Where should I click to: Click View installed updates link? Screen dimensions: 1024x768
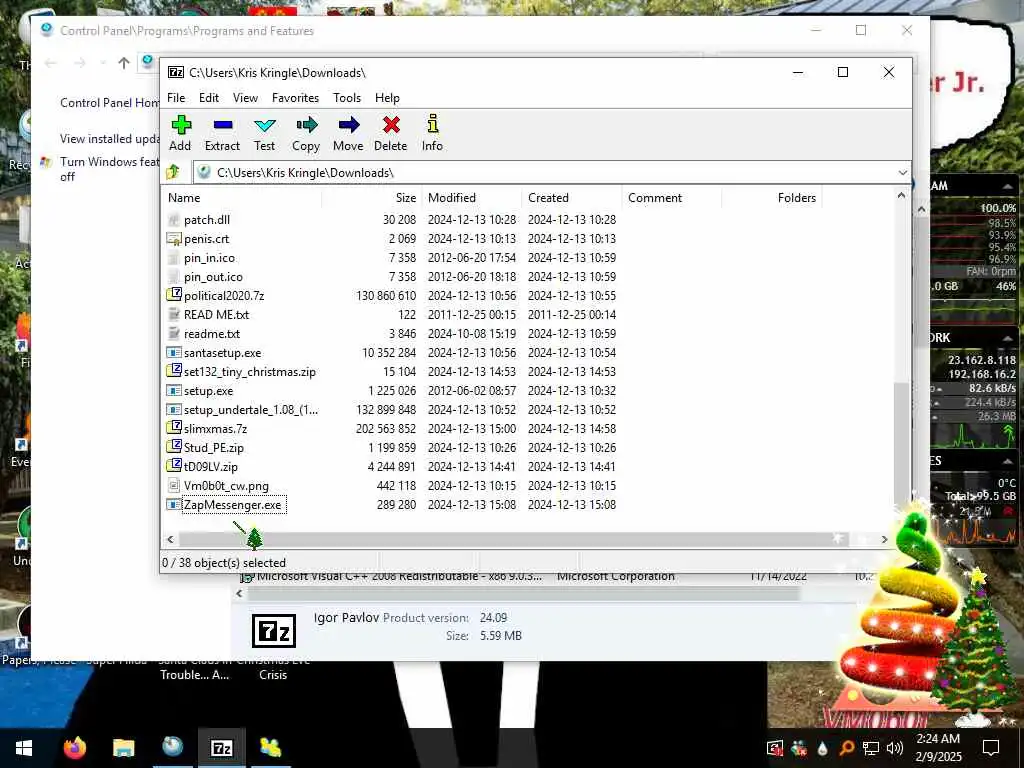click(109, 138)
